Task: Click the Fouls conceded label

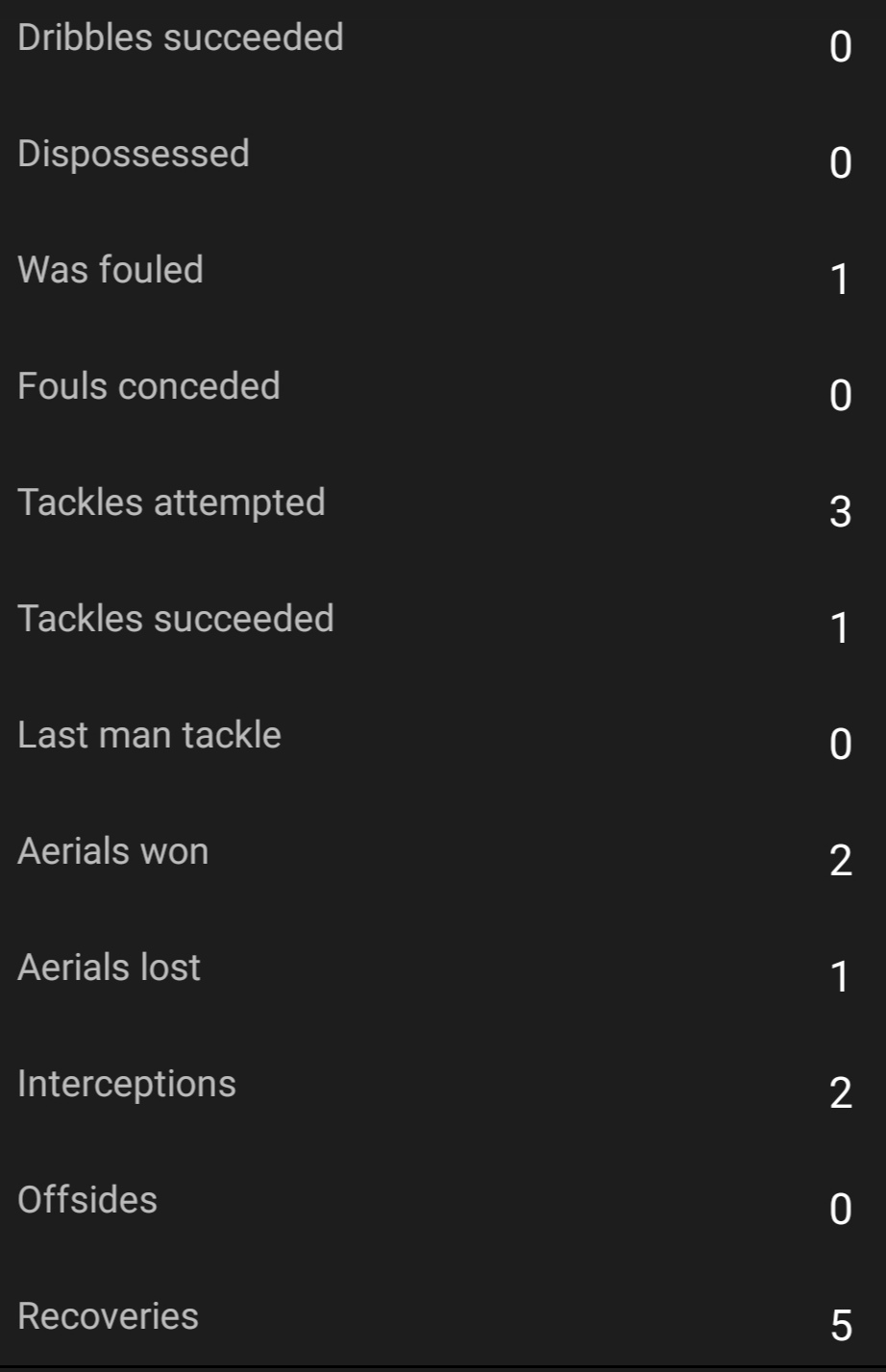Action: click(x=149, y=386)
